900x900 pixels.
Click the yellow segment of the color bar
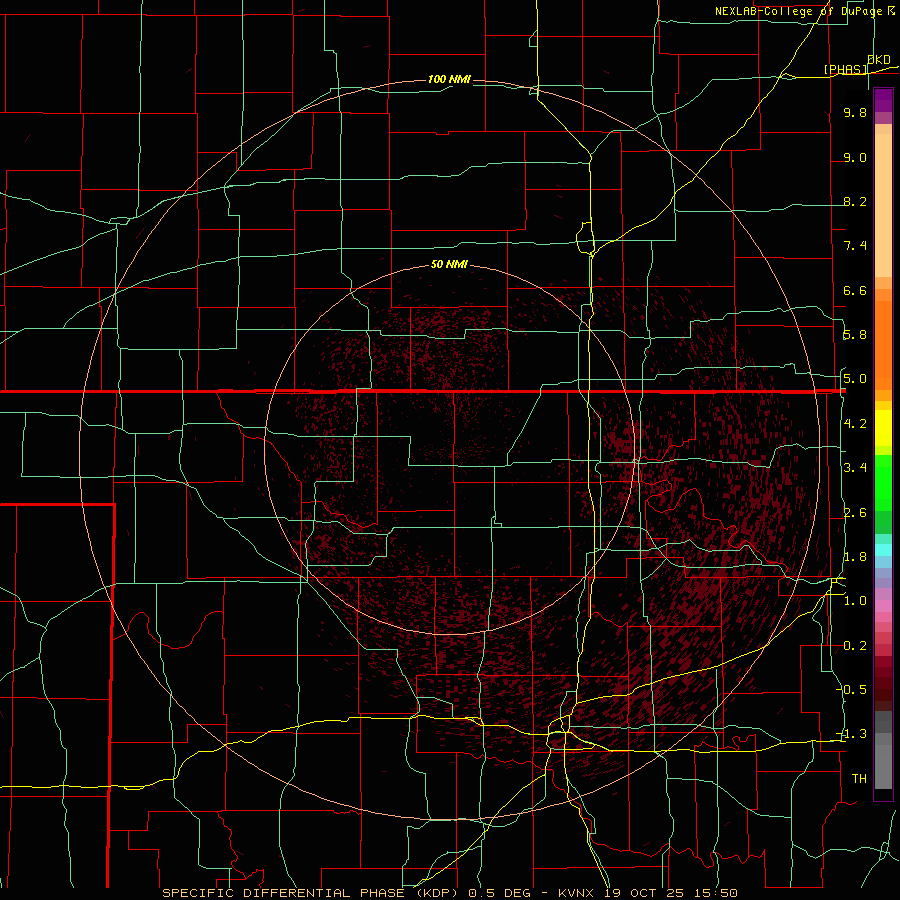(x=883, y=428)
